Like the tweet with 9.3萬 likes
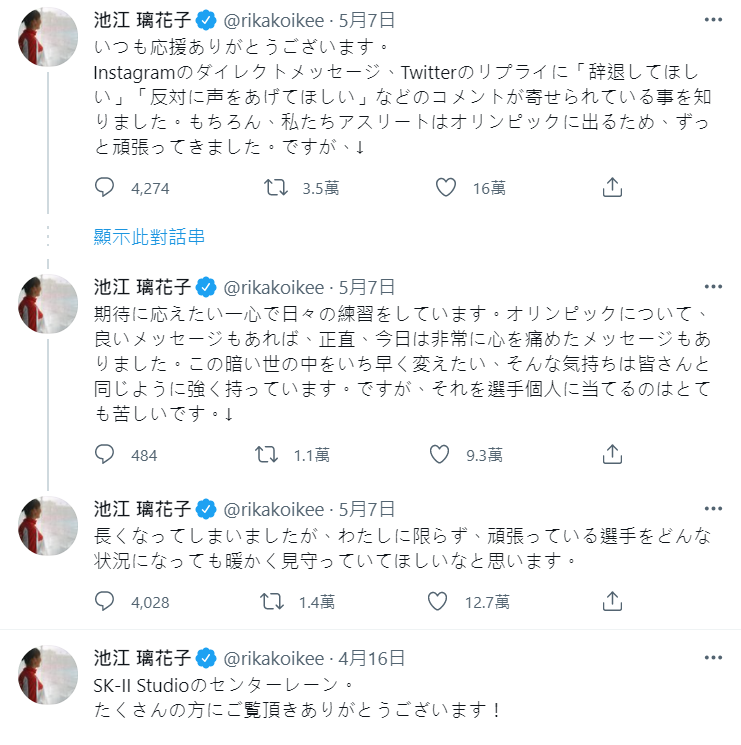The height and width of the screenshot is (745, 741). [439, 454]
